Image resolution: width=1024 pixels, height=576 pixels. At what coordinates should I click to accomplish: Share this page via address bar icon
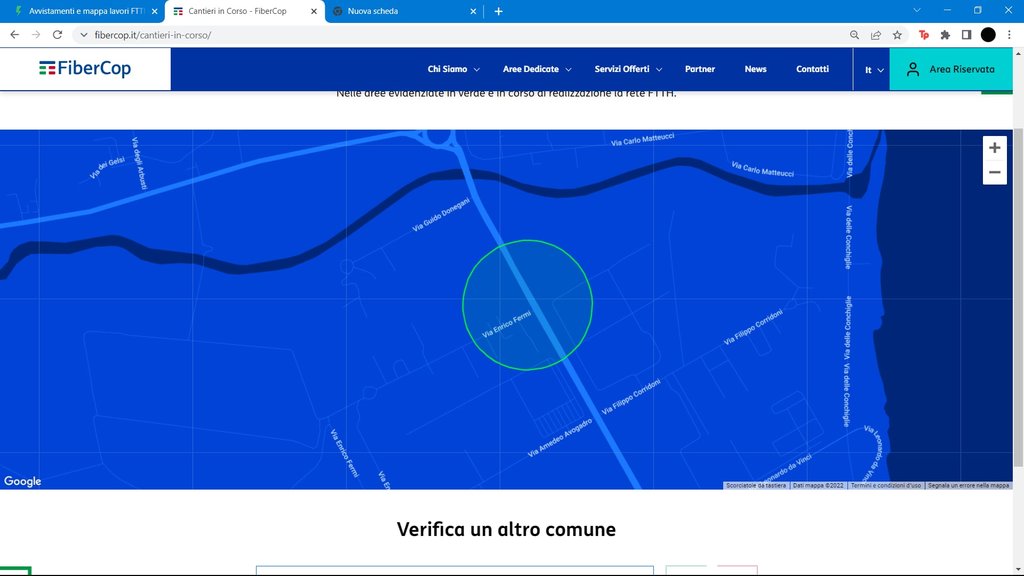click(x=876, y=35)
